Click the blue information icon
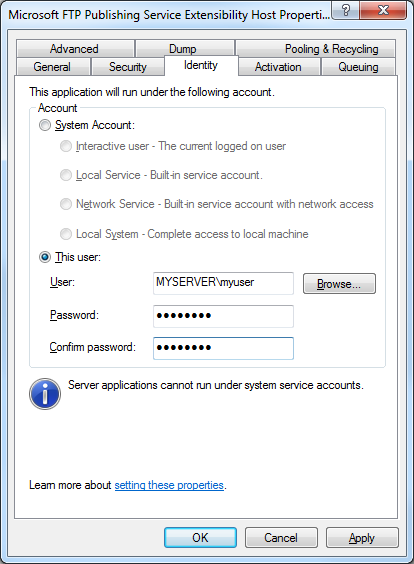The width and height of the screenshot is (414, 564). tap(45, 394)
